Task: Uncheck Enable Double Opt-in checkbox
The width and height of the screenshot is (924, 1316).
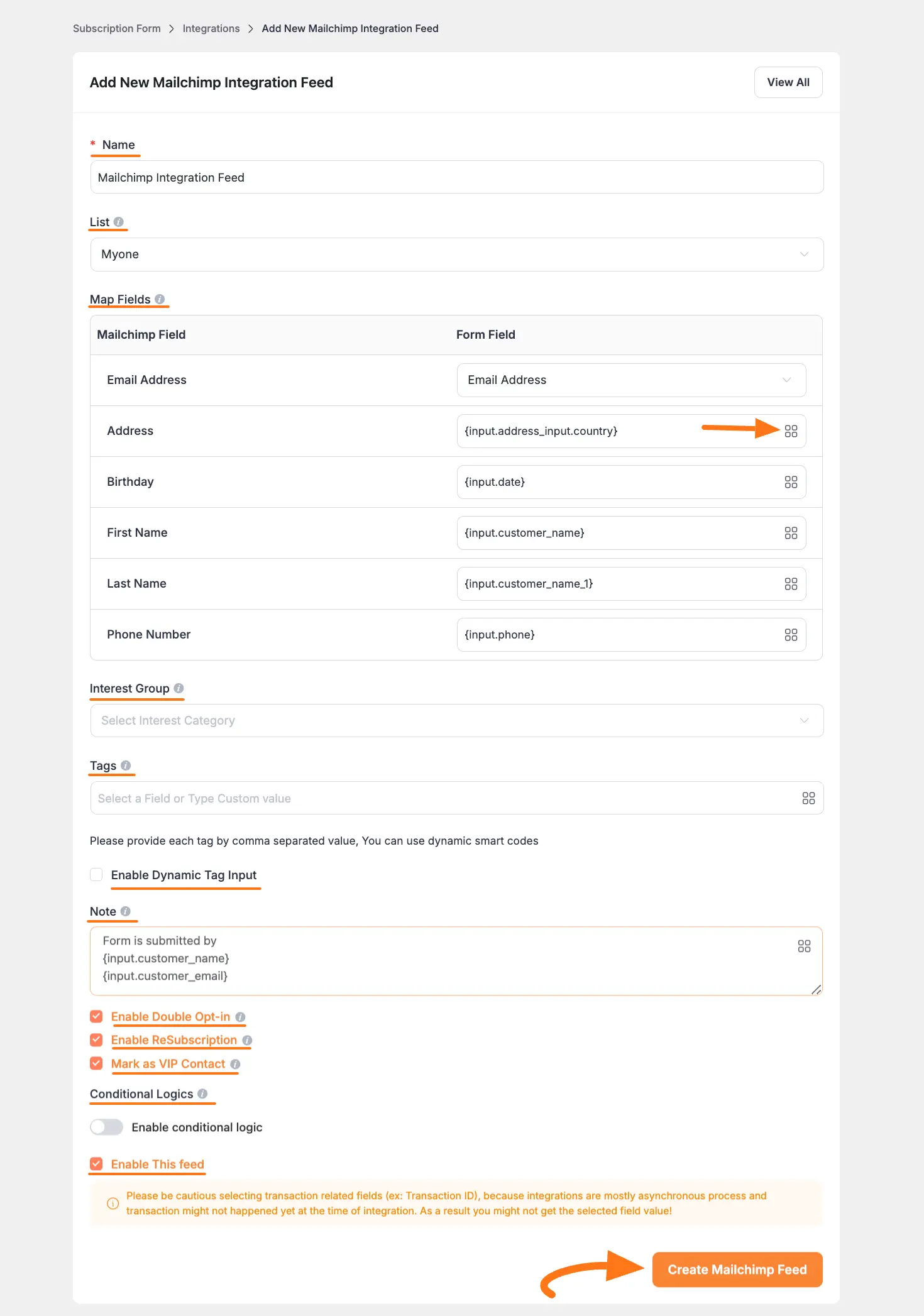Action: pos(96,1016)
